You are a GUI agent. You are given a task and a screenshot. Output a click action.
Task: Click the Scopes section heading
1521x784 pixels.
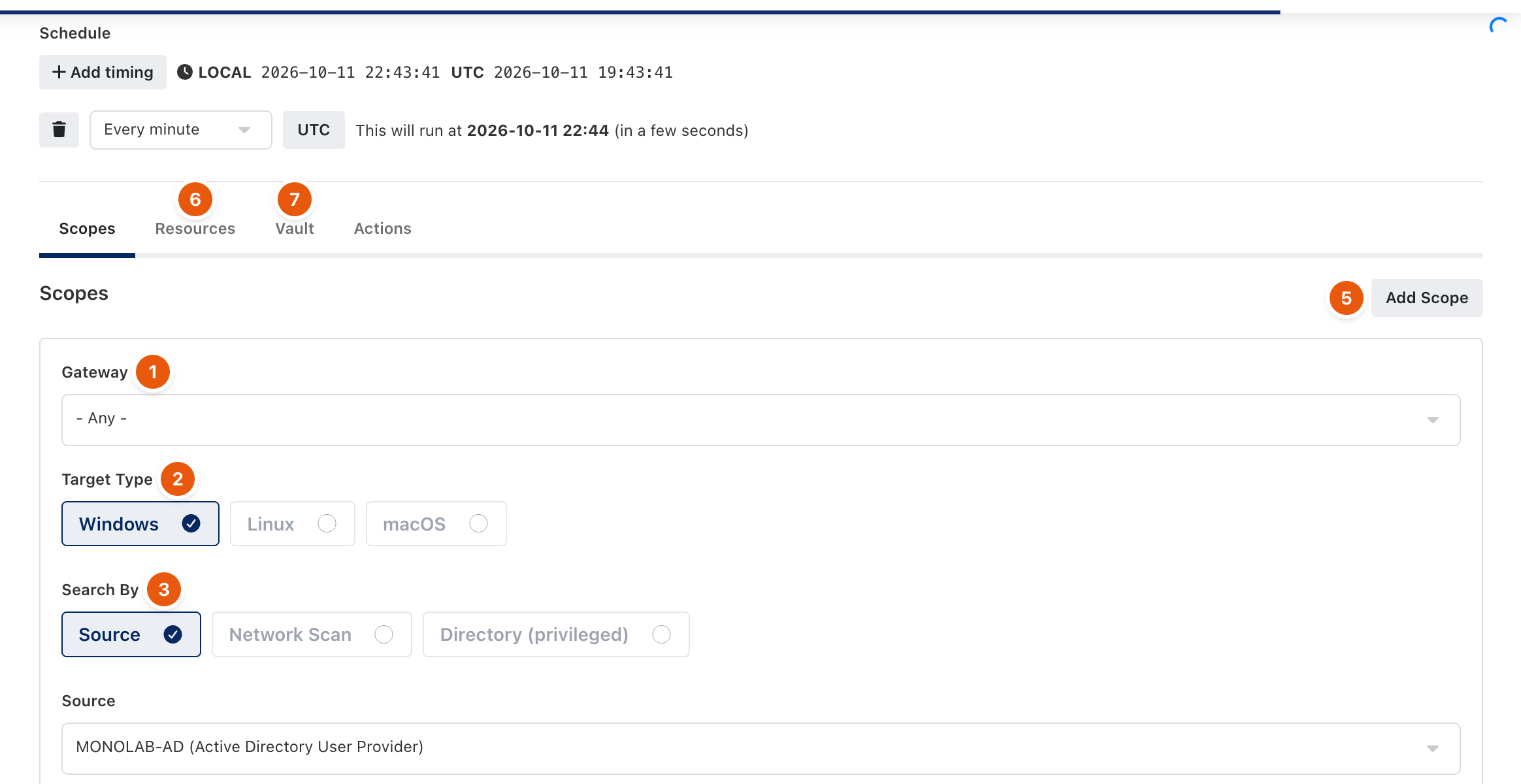(x=74, y=294)
